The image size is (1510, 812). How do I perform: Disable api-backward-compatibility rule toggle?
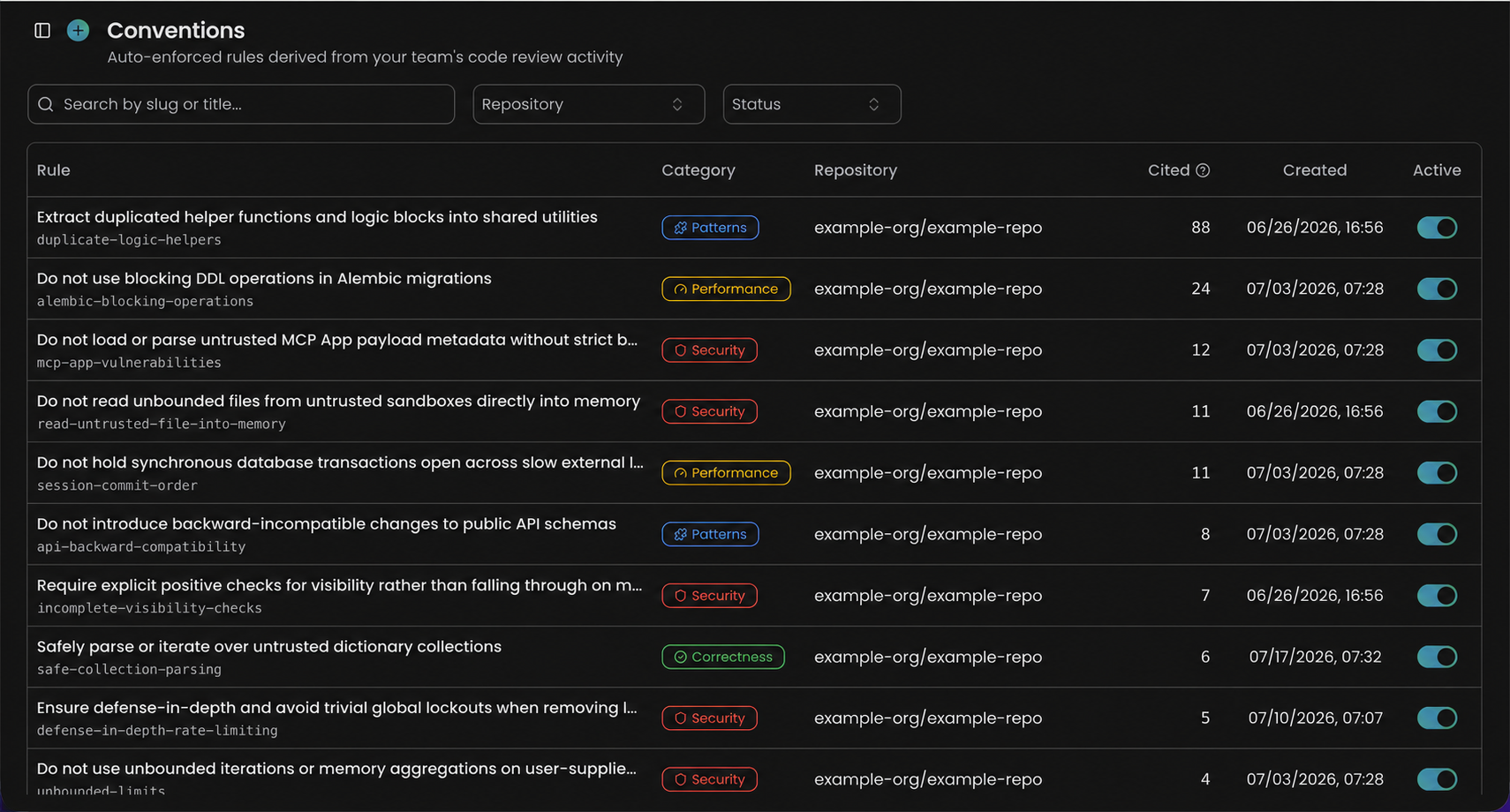click(x=1437, y=534)
